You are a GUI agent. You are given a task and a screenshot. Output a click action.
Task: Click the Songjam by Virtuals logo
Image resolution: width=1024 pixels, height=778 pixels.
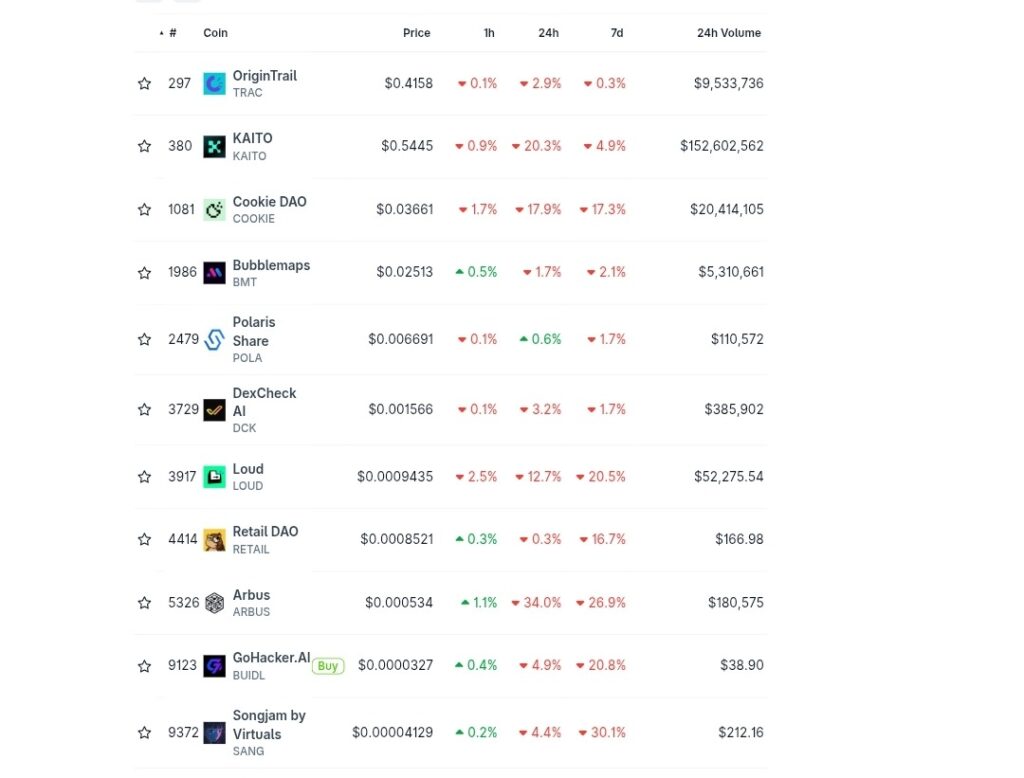214,732
